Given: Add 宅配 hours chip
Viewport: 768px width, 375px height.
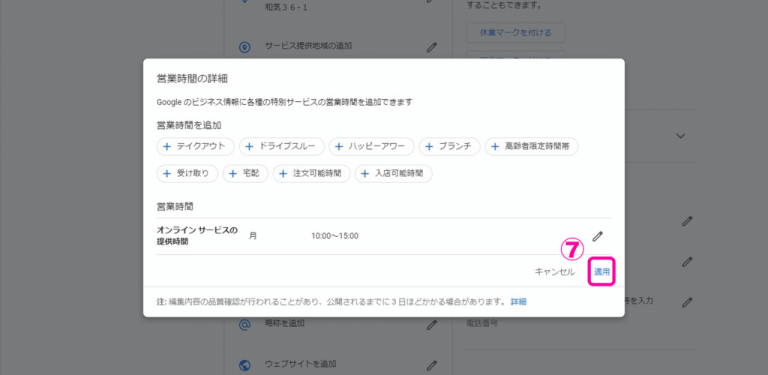Looking at the screenshot, I should point(245,173).
